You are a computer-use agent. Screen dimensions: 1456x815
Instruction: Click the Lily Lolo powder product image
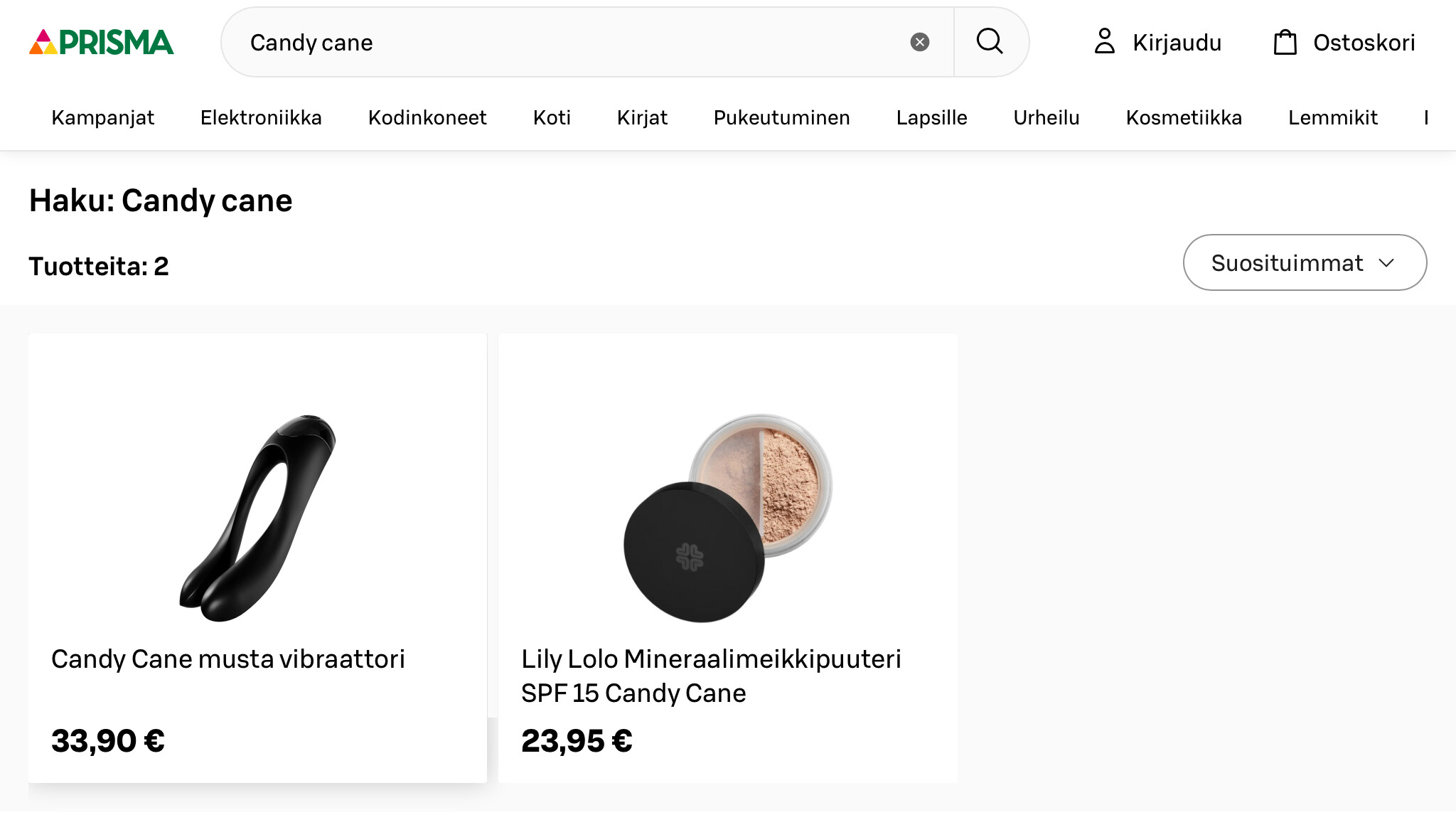click(x=727, y=518)
